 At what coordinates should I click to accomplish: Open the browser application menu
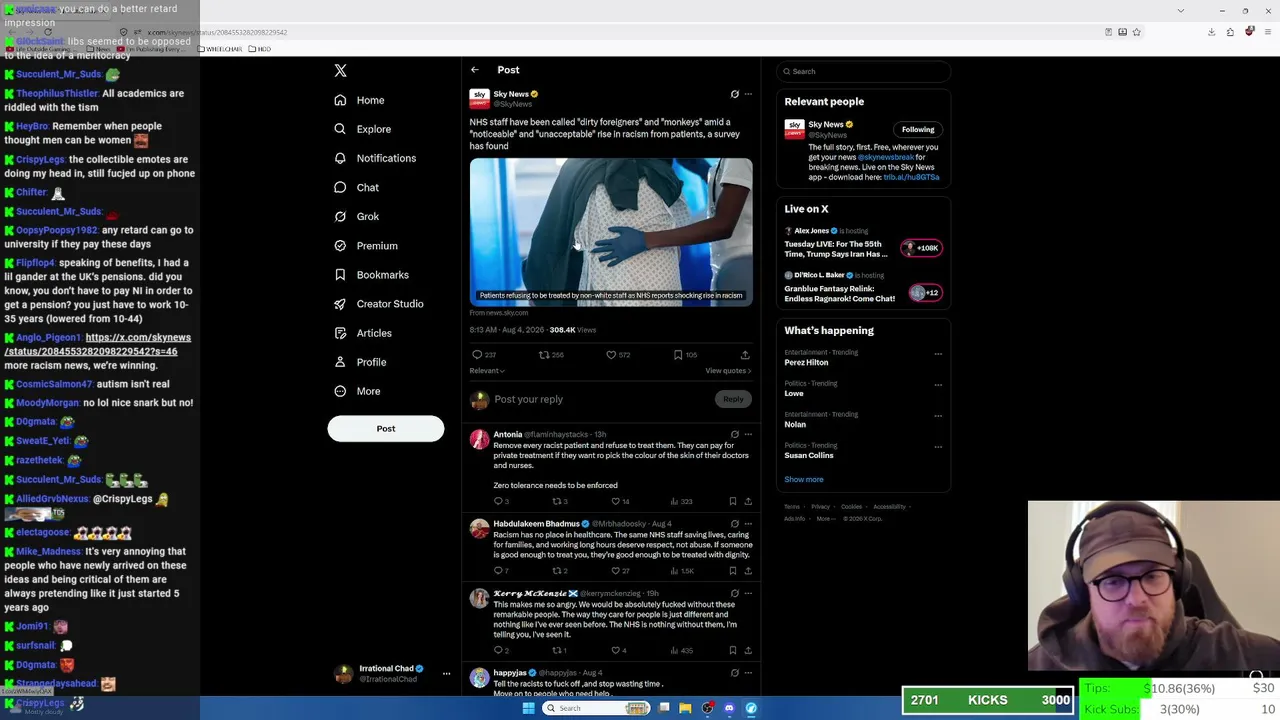pos(1266,32)
